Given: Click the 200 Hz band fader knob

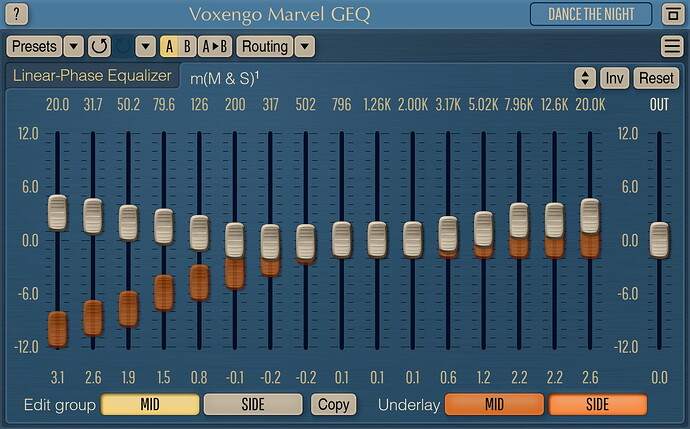Looking at the screenshot, I should [x=235, y=240].
